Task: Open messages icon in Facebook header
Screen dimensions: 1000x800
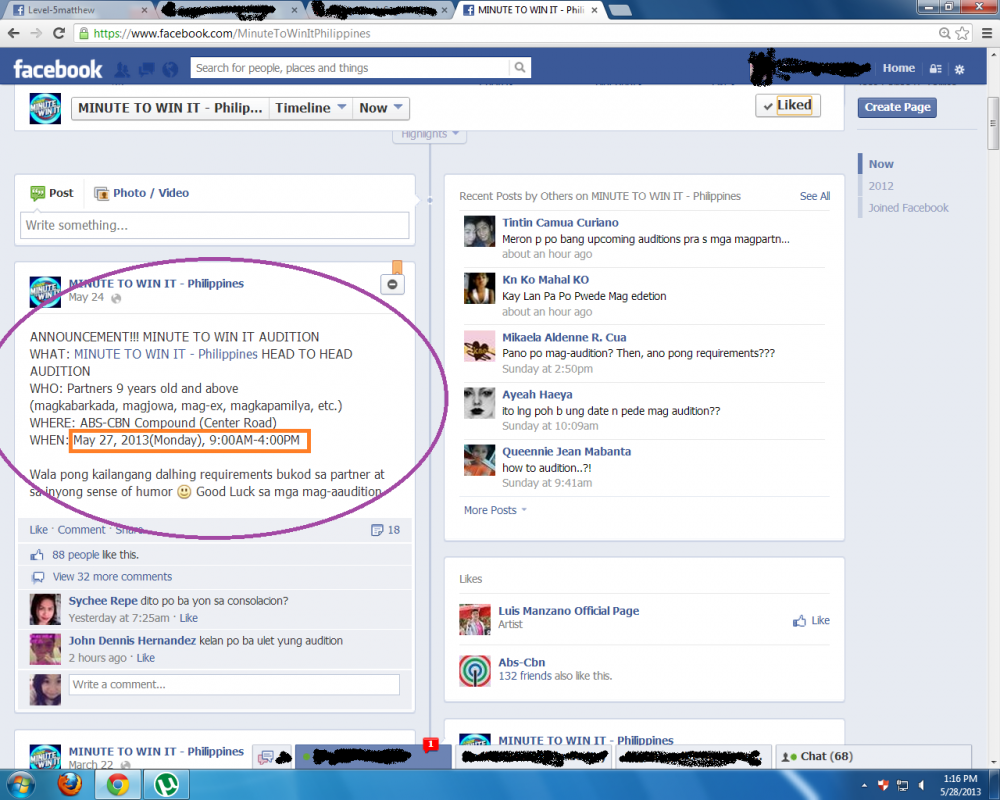Action: 146,70
